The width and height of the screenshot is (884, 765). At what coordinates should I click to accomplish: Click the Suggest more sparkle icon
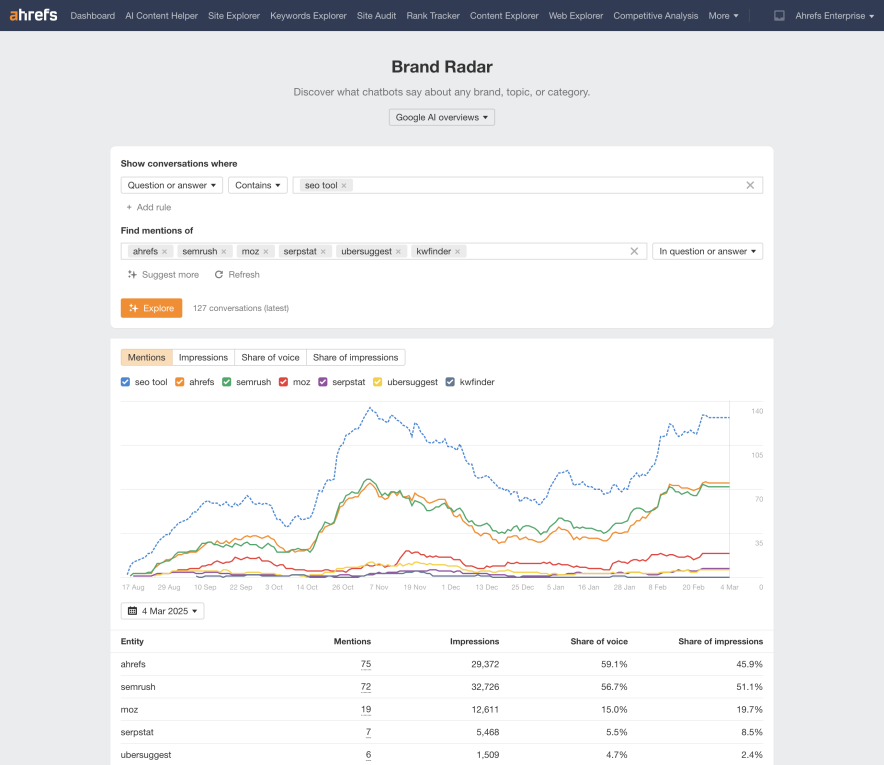132,275
